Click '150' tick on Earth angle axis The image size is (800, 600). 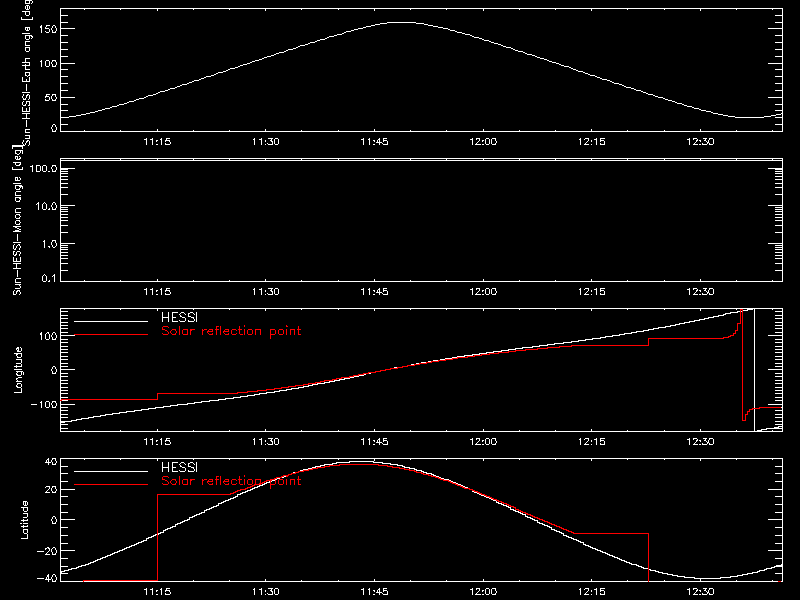[49, 29]
